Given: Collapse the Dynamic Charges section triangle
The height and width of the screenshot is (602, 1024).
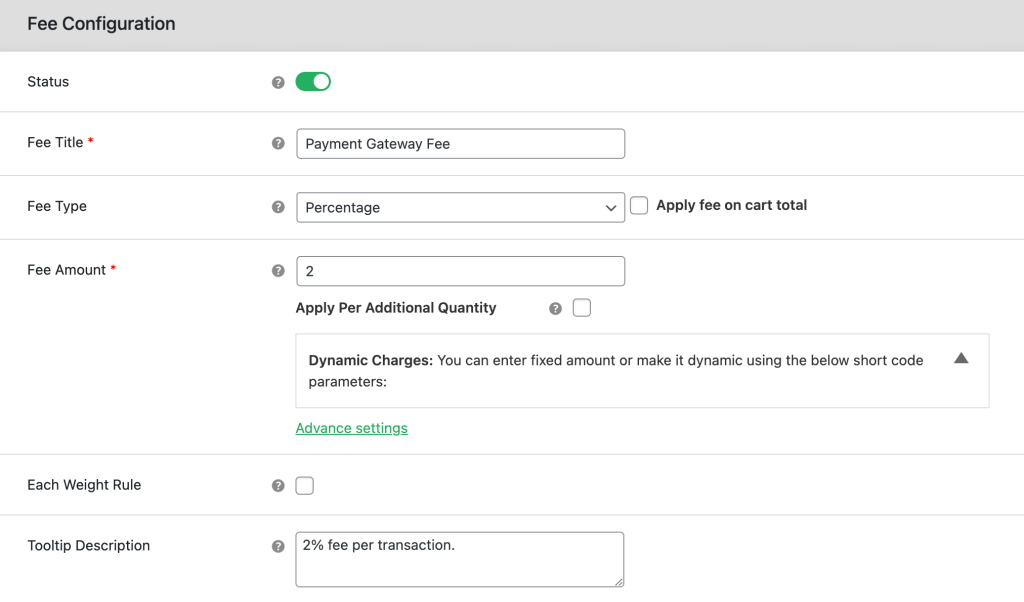Looking at the screenshot, I should coord(961,358).
